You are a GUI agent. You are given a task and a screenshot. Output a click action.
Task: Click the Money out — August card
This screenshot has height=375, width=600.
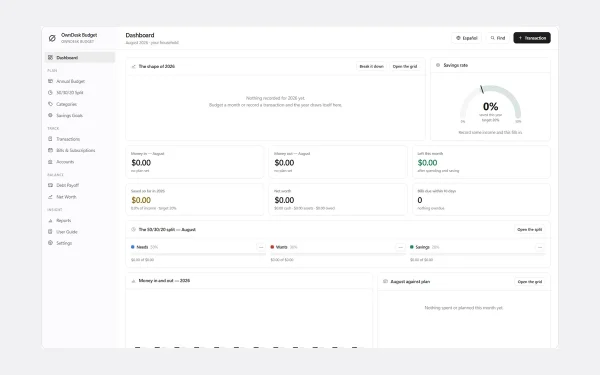coord(338,162)
